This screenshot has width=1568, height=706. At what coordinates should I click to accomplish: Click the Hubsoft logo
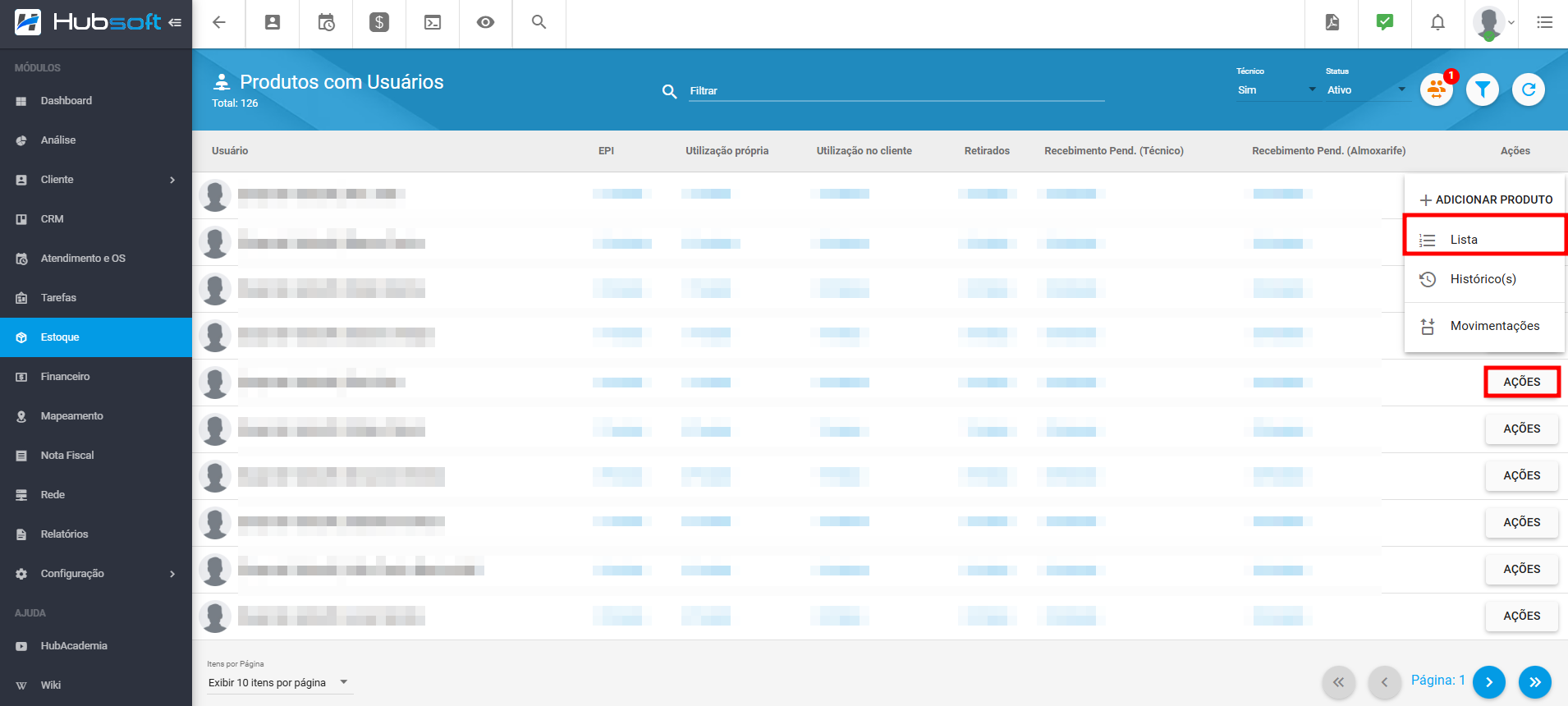click(88, 22)
